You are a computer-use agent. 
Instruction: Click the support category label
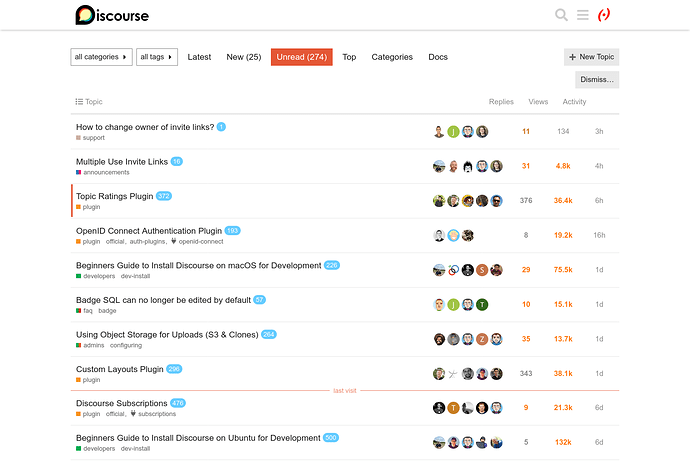click(x=90, y=138)
